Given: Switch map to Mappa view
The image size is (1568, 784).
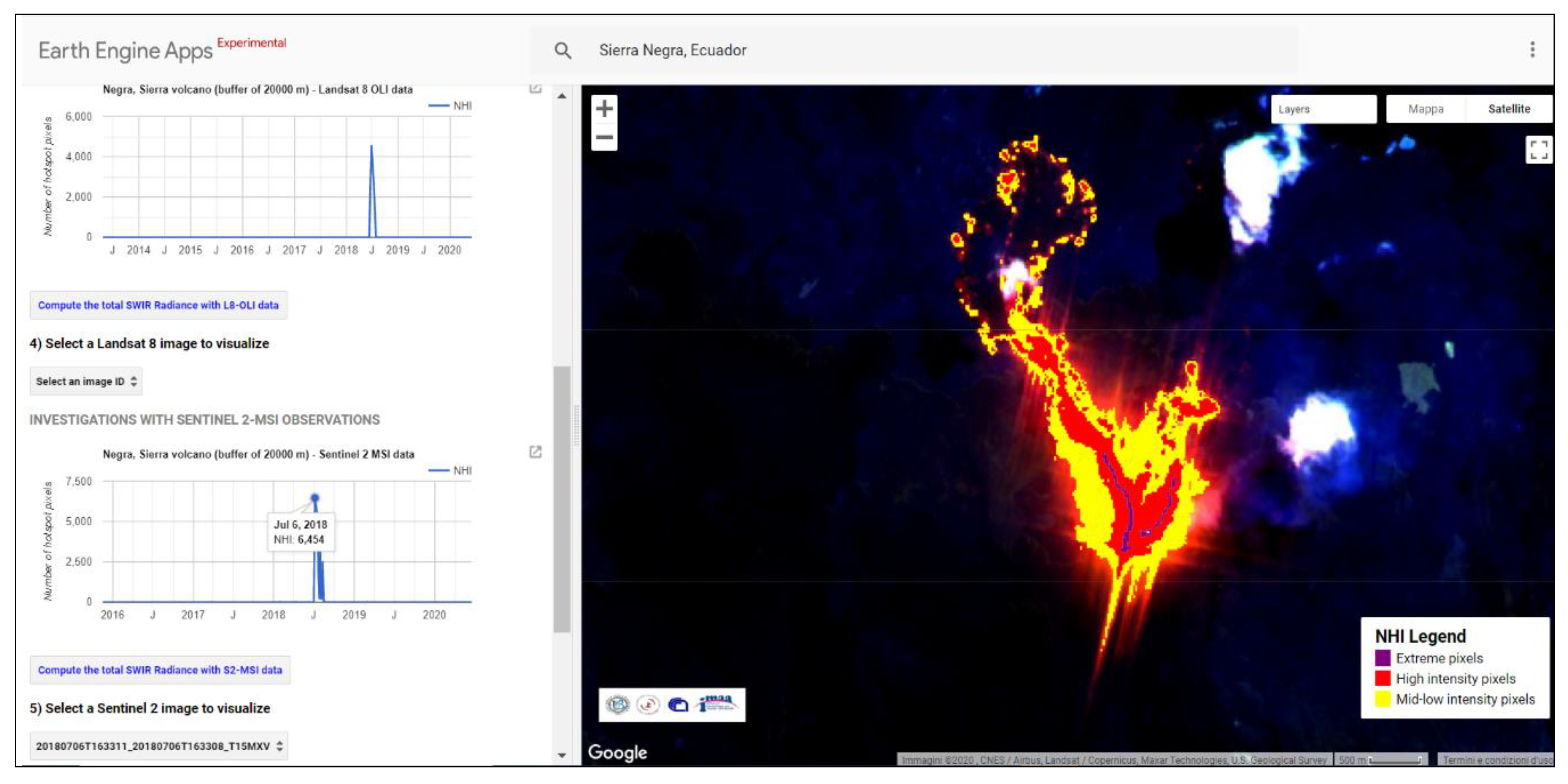Looking at the screenshot, I should [1425, 109].
